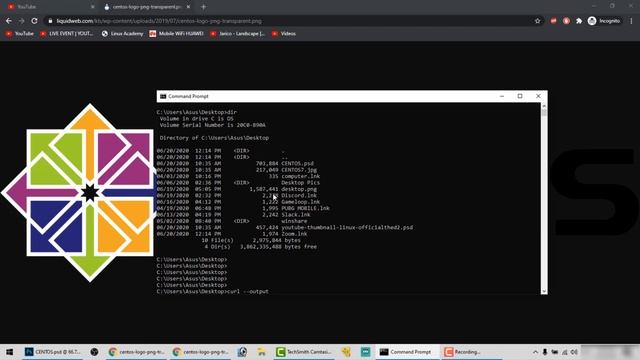The height and width of the screenshot is (360, 640).
Task: Click the Desktop Pics directory entry
Action: pos(301,182)
